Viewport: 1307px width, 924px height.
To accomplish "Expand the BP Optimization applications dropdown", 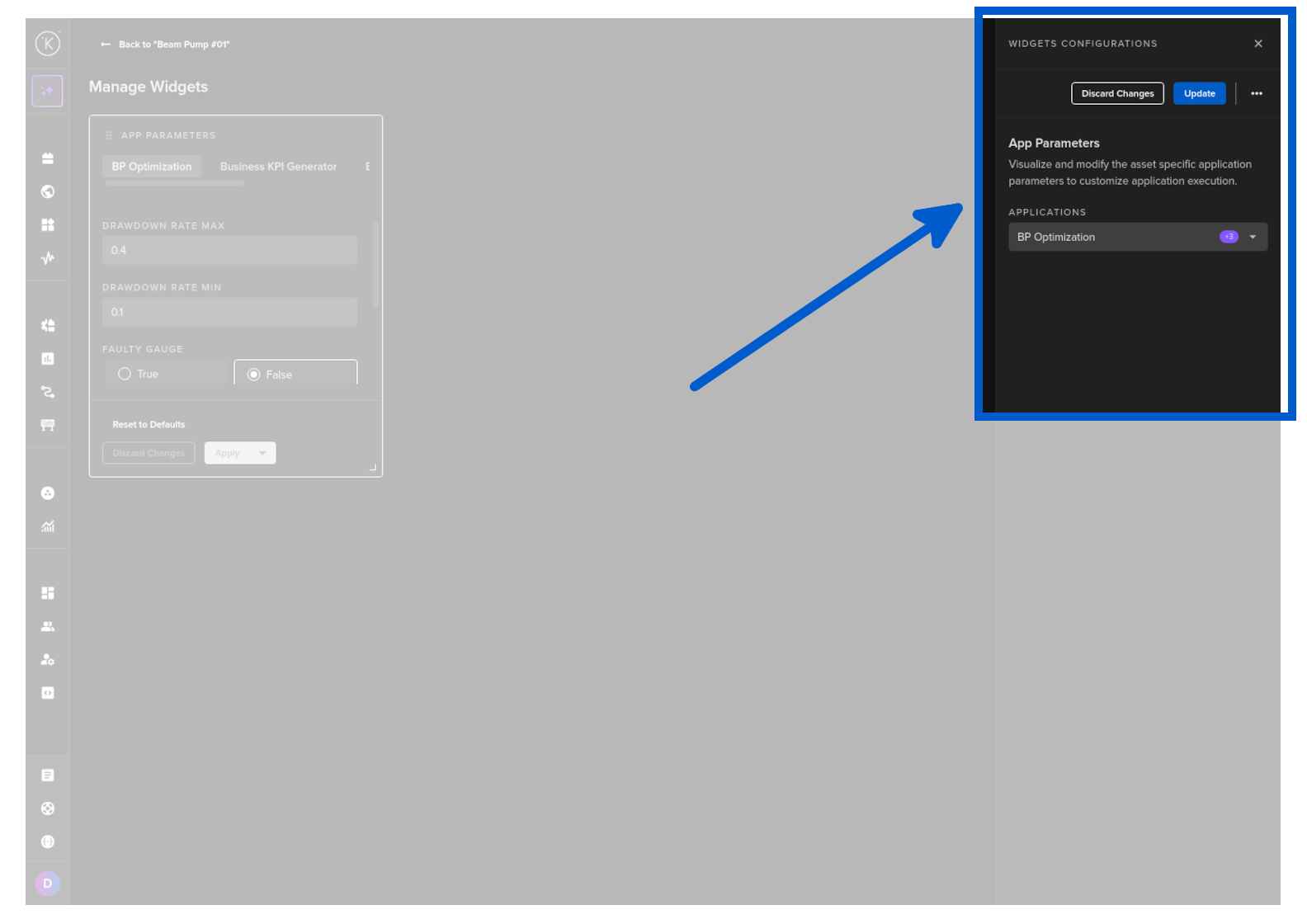I will [1253, 237].
